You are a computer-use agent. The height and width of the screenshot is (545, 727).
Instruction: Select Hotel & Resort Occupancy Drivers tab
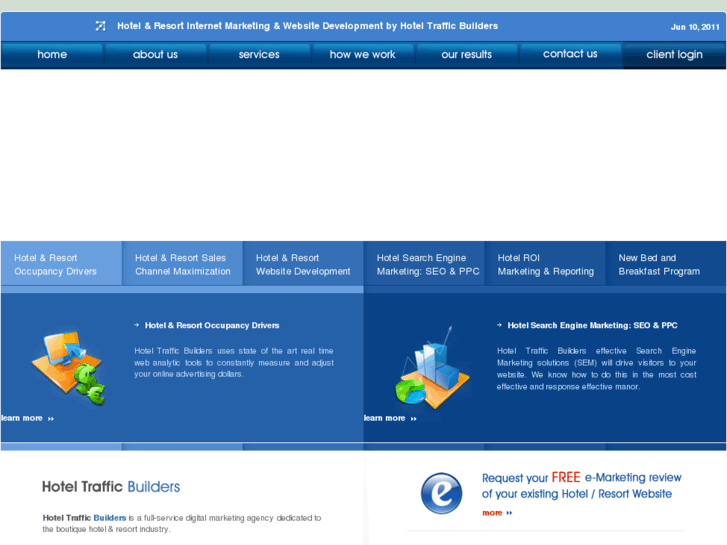[61, 264]
